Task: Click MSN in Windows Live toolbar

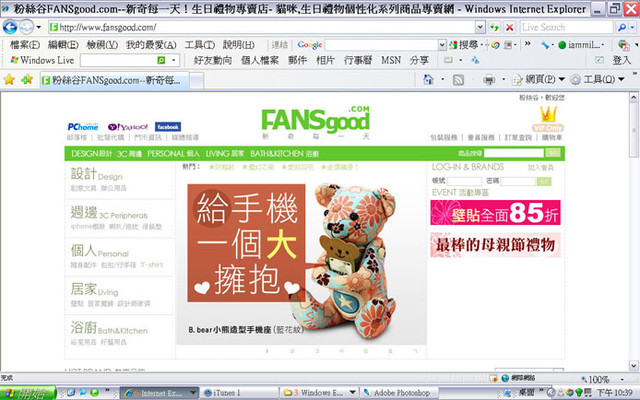Action: coord(391,60)
